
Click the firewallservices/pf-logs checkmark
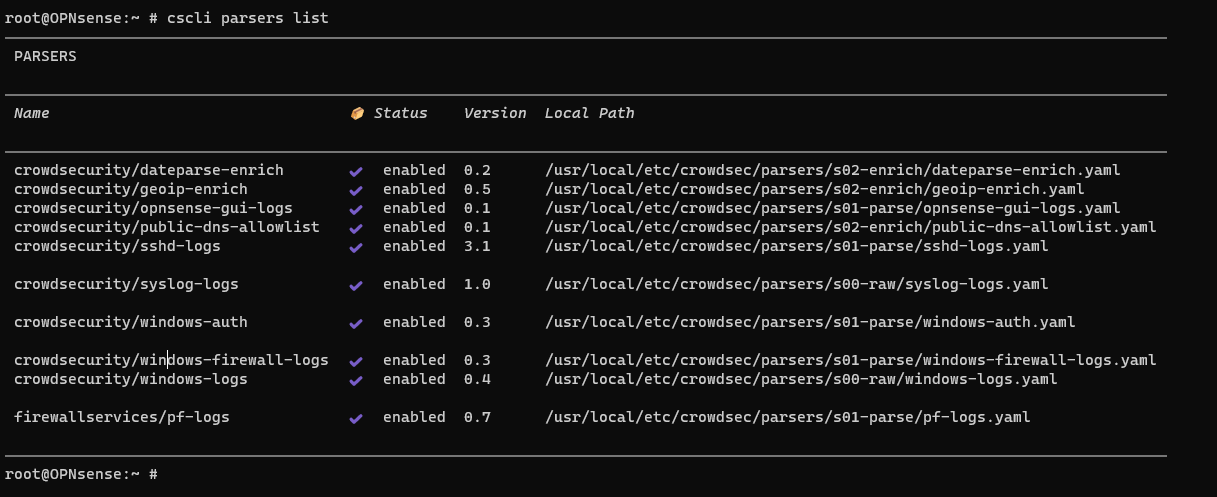355,419
